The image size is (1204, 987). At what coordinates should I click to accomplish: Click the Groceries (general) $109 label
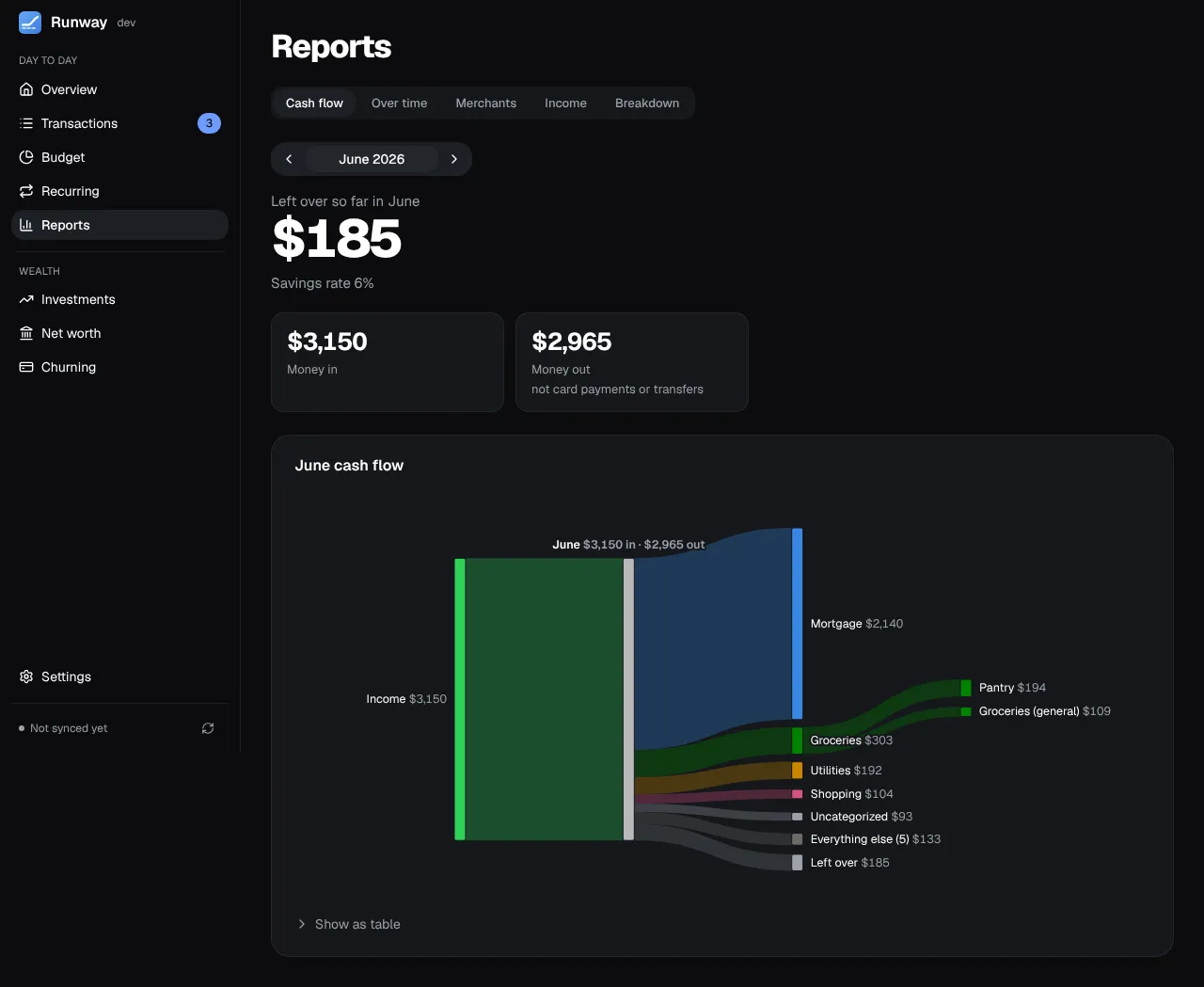[1044, 711]
